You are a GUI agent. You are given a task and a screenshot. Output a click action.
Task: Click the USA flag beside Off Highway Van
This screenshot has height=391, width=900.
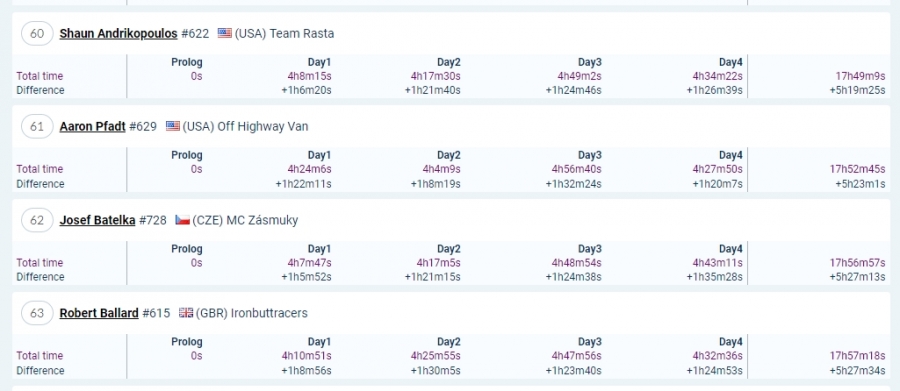(173, 126)
